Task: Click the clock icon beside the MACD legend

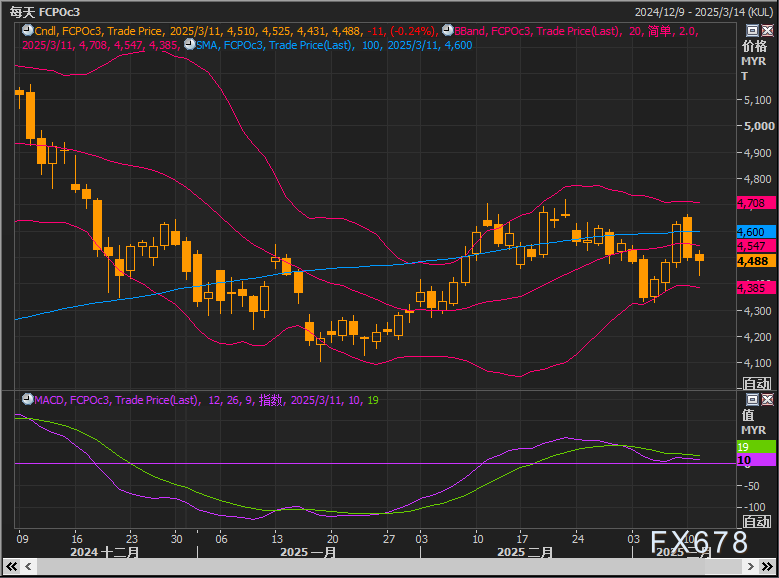Action: pos(27,400)
